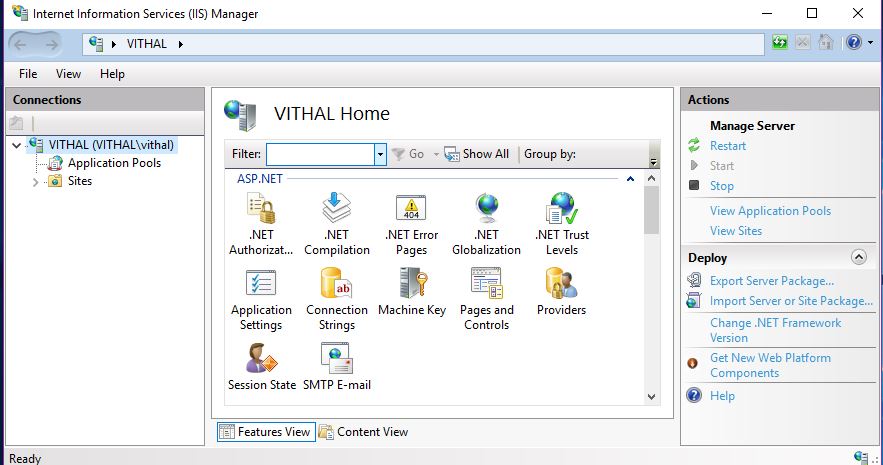The image size is (883, 465).
Task: Click View Sites link
Action: click(x=735, y=231)
